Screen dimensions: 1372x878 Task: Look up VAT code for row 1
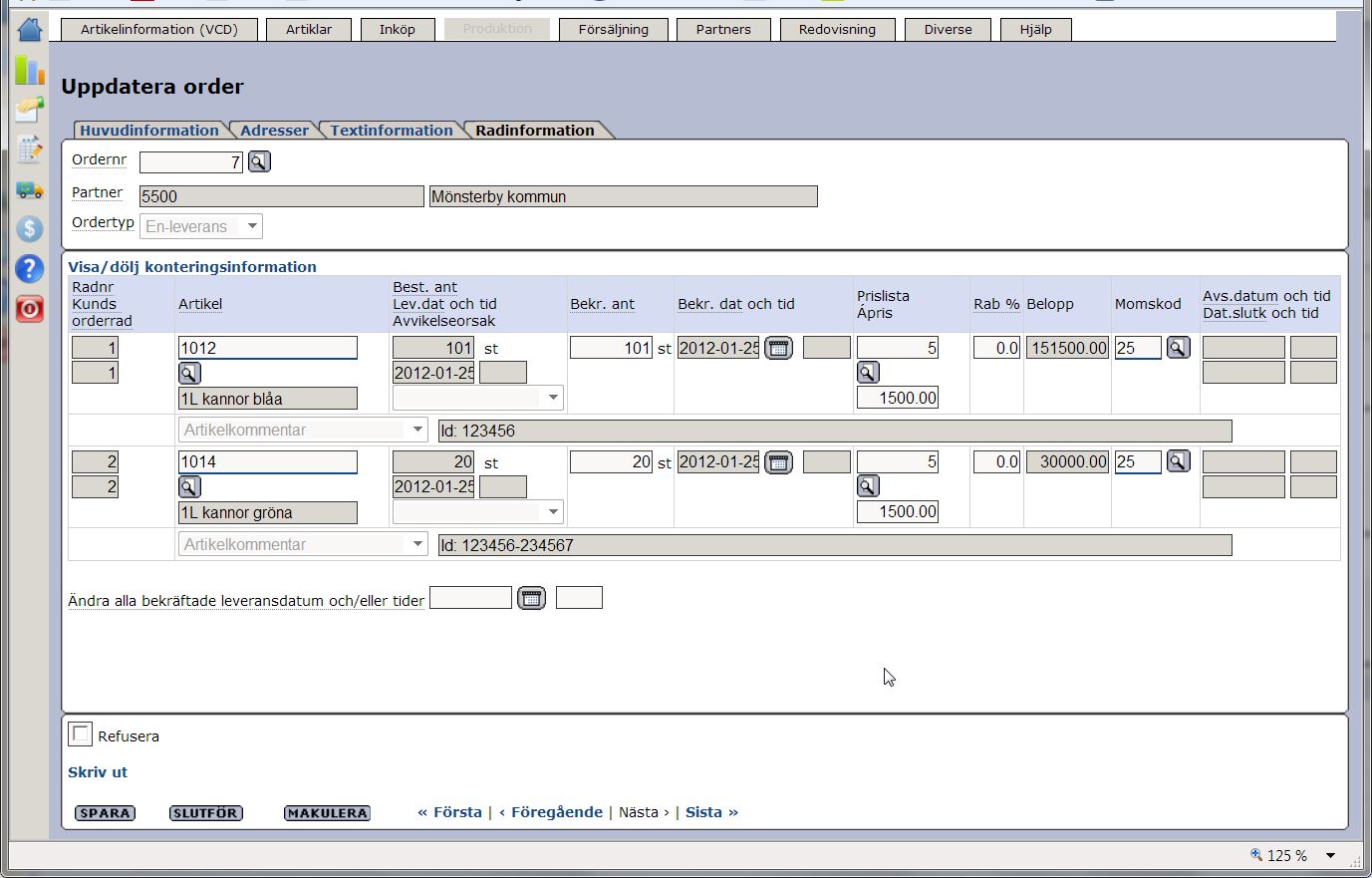coord(1179,348)
